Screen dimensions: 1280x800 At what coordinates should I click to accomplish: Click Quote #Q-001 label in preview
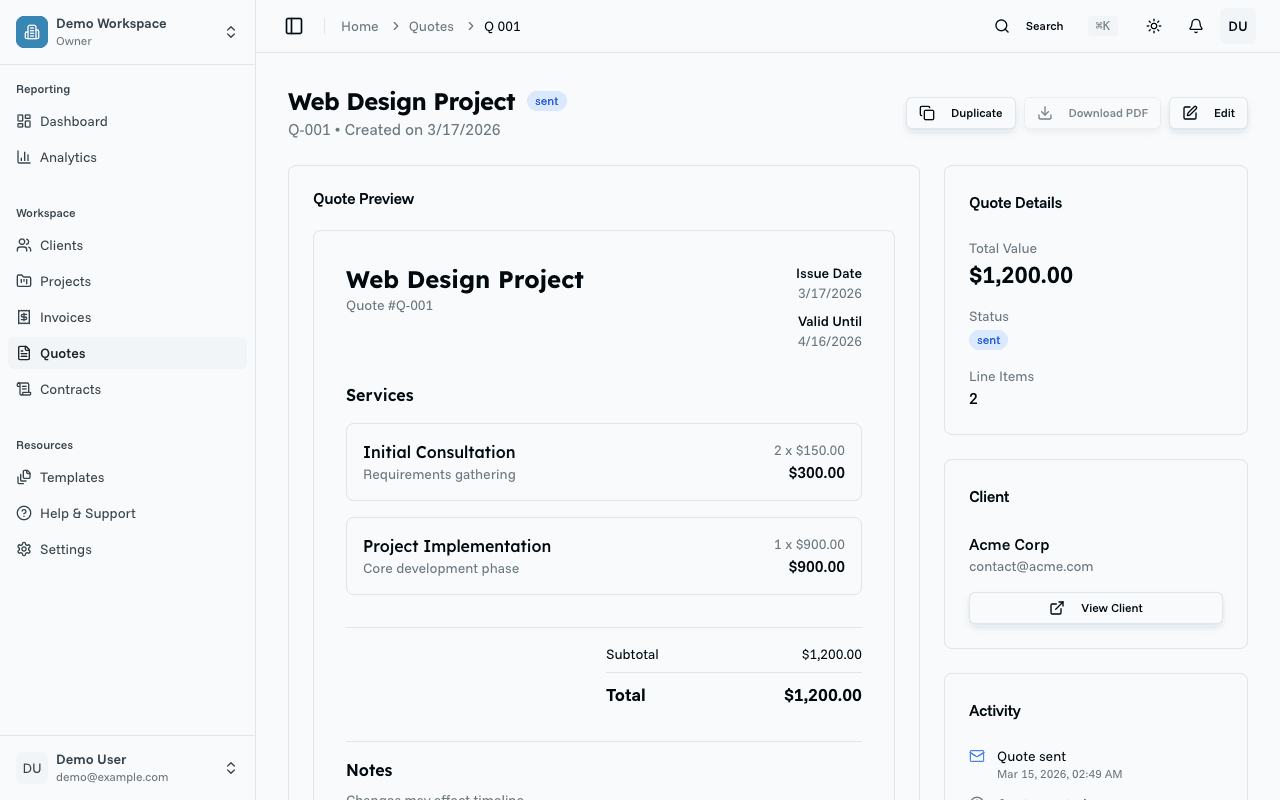click(x=390, y=305)
